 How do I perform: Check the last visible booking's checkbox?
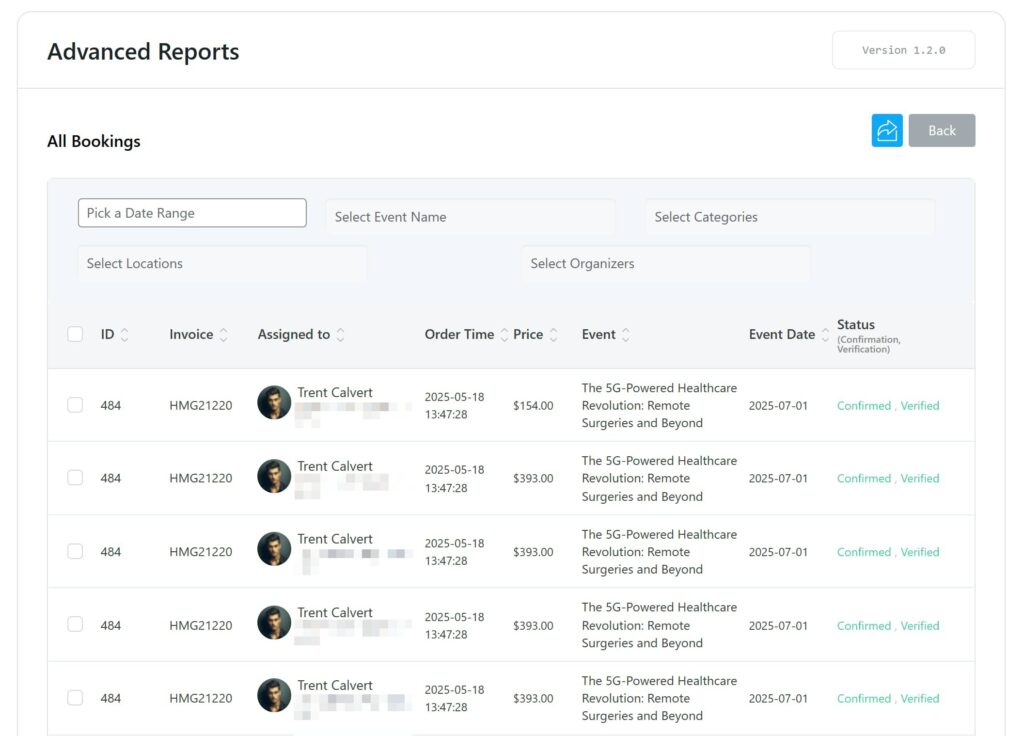tap(75, 698)
